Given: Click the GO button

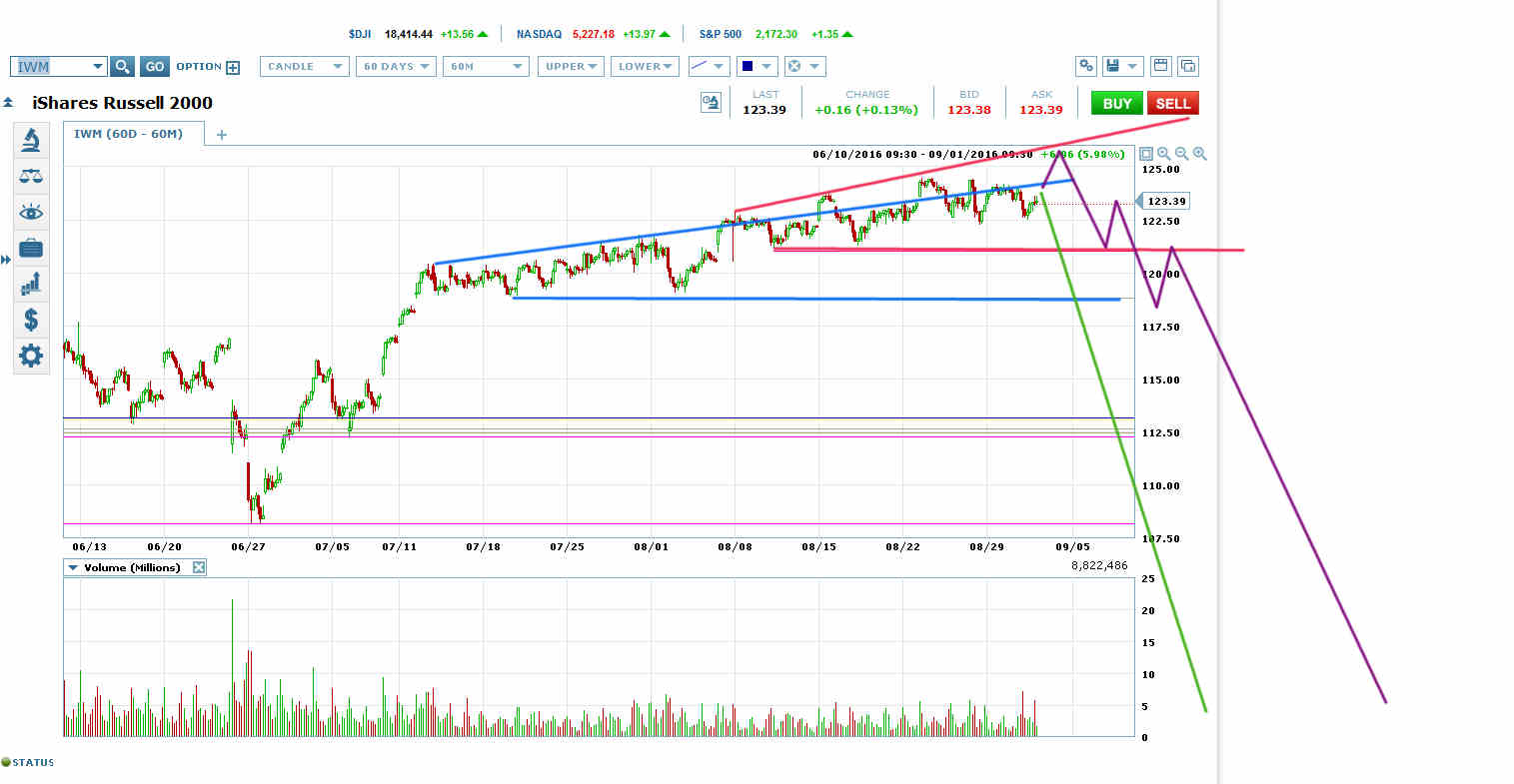Looking at the screenshot, I should click(155, 67).
